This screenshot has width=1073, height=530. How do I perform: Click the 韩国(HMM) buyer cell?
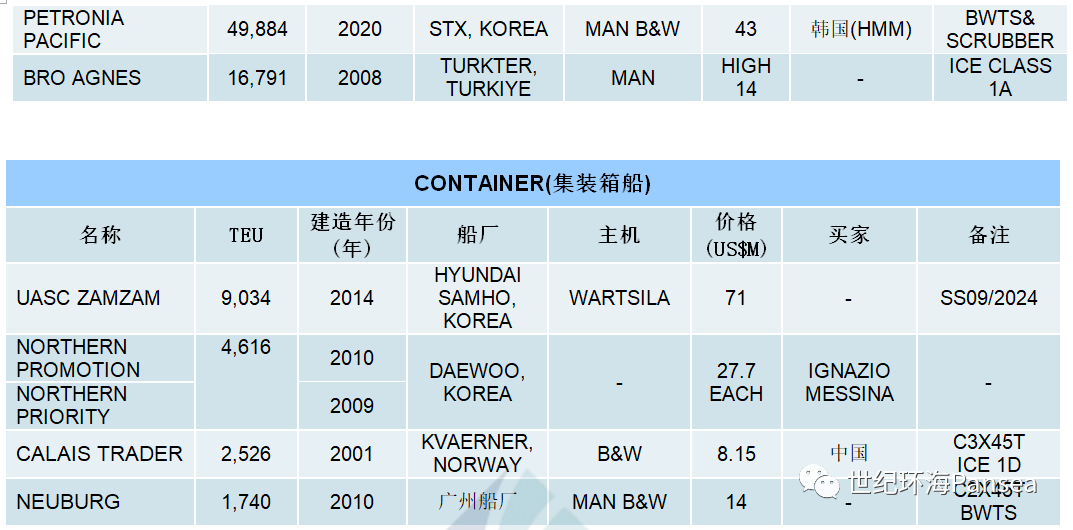click(861, 29)
